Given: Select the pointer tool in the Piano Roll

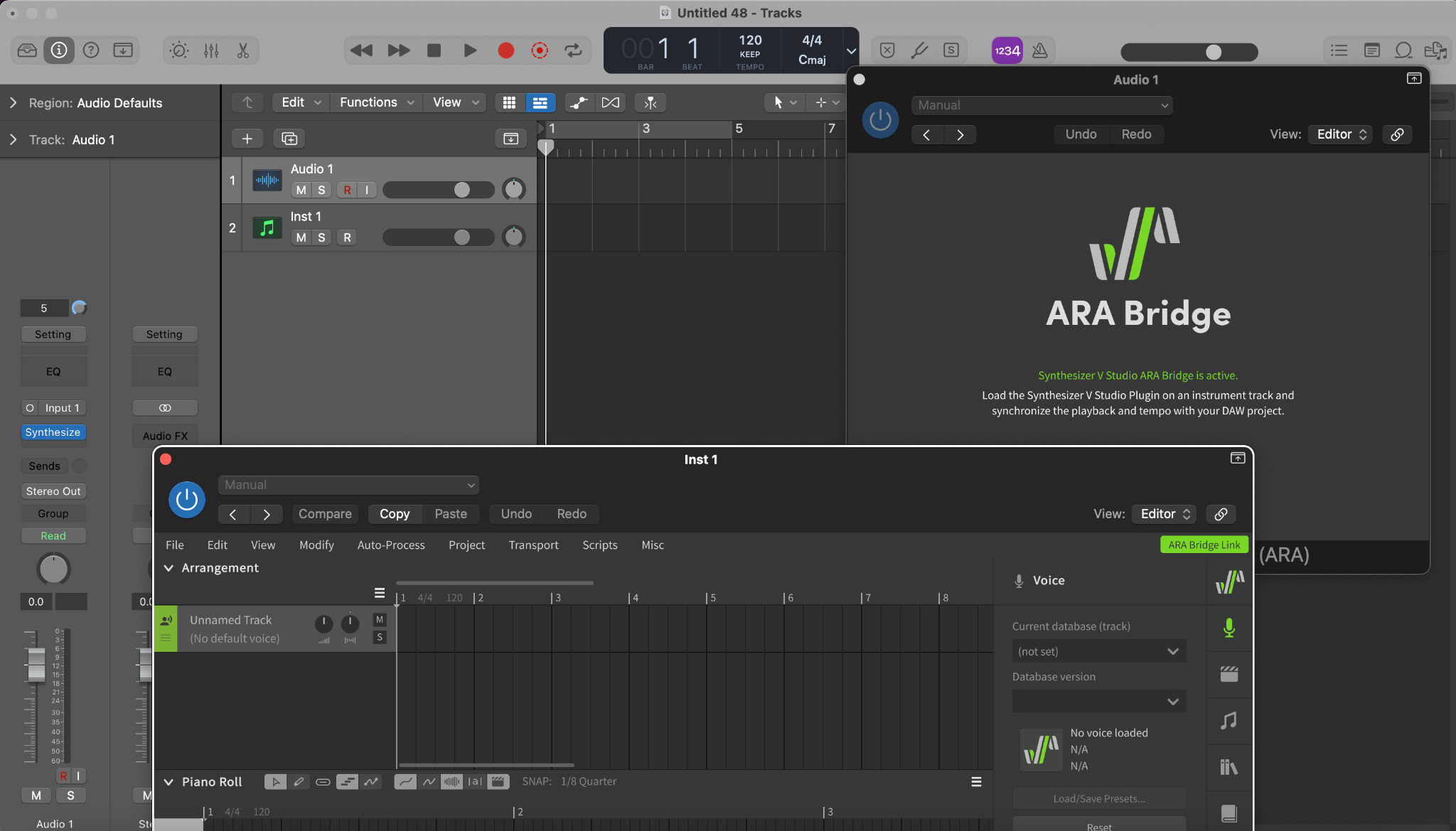Looking at the screenshot, I should point(275,781).
